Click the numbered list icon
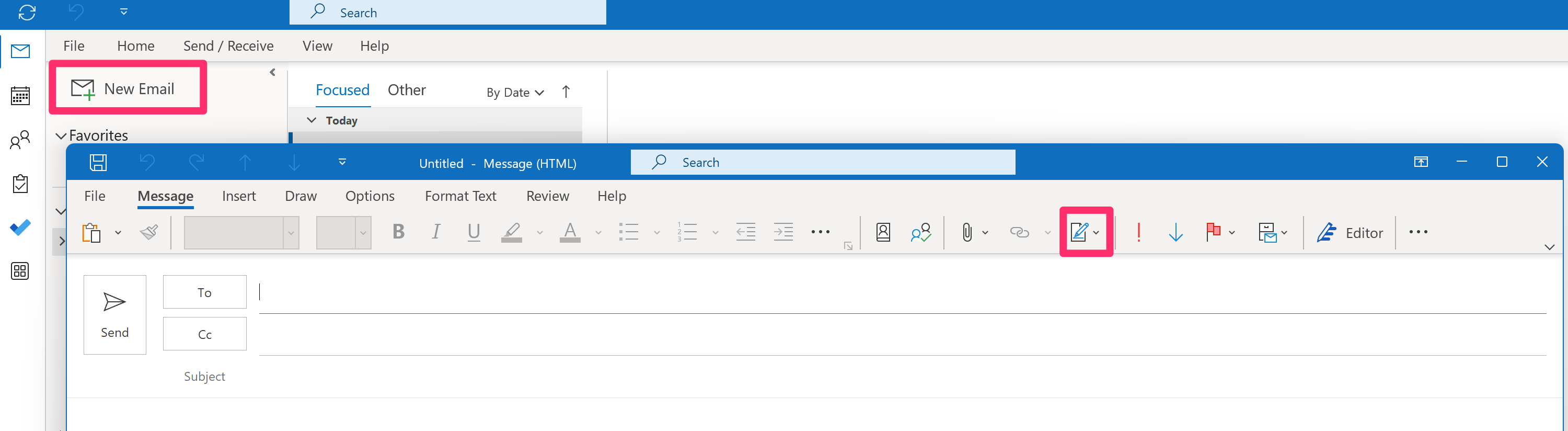 pyautogui.click(x=687, y=232)
